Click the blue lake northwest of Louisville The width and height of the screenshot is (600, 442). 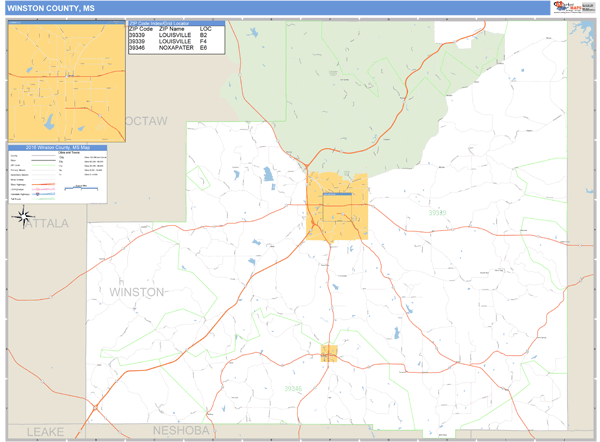coord(268,175)
